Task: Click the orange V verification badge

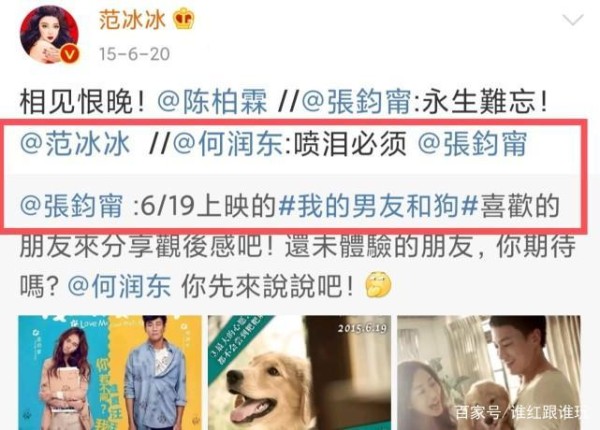Action: pyautogui.click(x=69, y=55)
